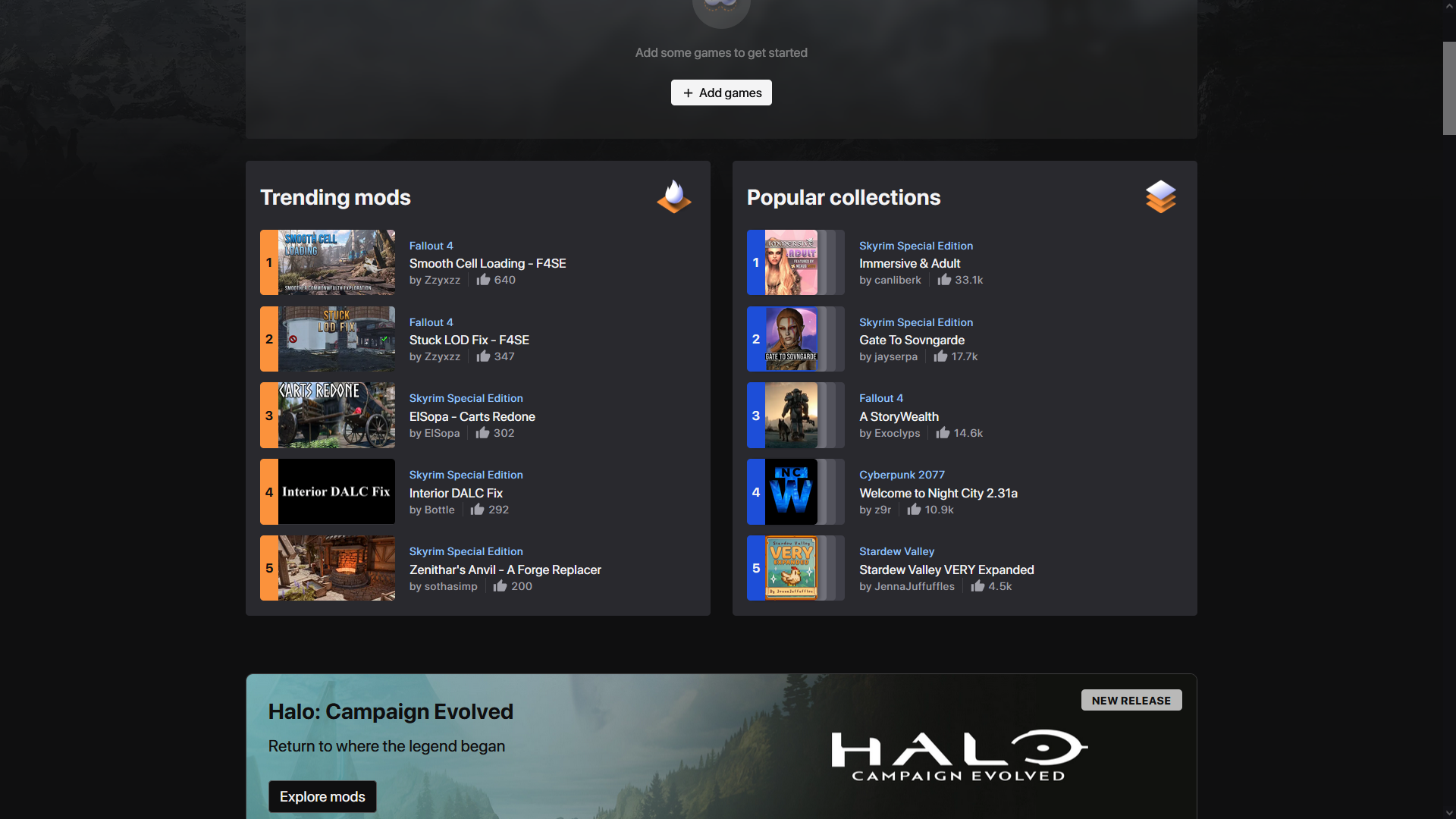
Task: Click Skyrim Special Edition link above Zenithar's Anvil
Action: pyautogui.click(x=466, y=551)
